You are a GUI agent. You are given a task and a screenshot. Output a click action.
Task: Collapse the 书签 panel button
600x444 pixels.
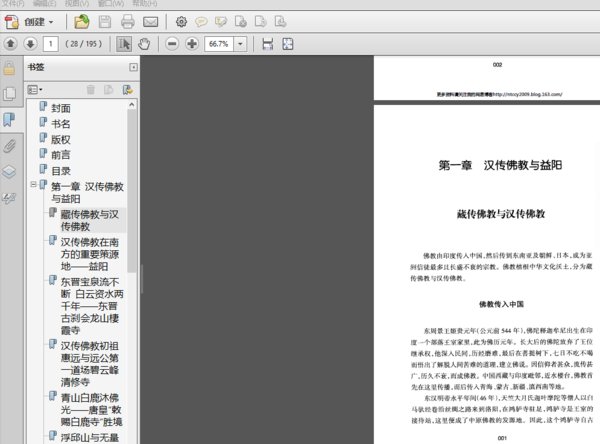(133, 67)
